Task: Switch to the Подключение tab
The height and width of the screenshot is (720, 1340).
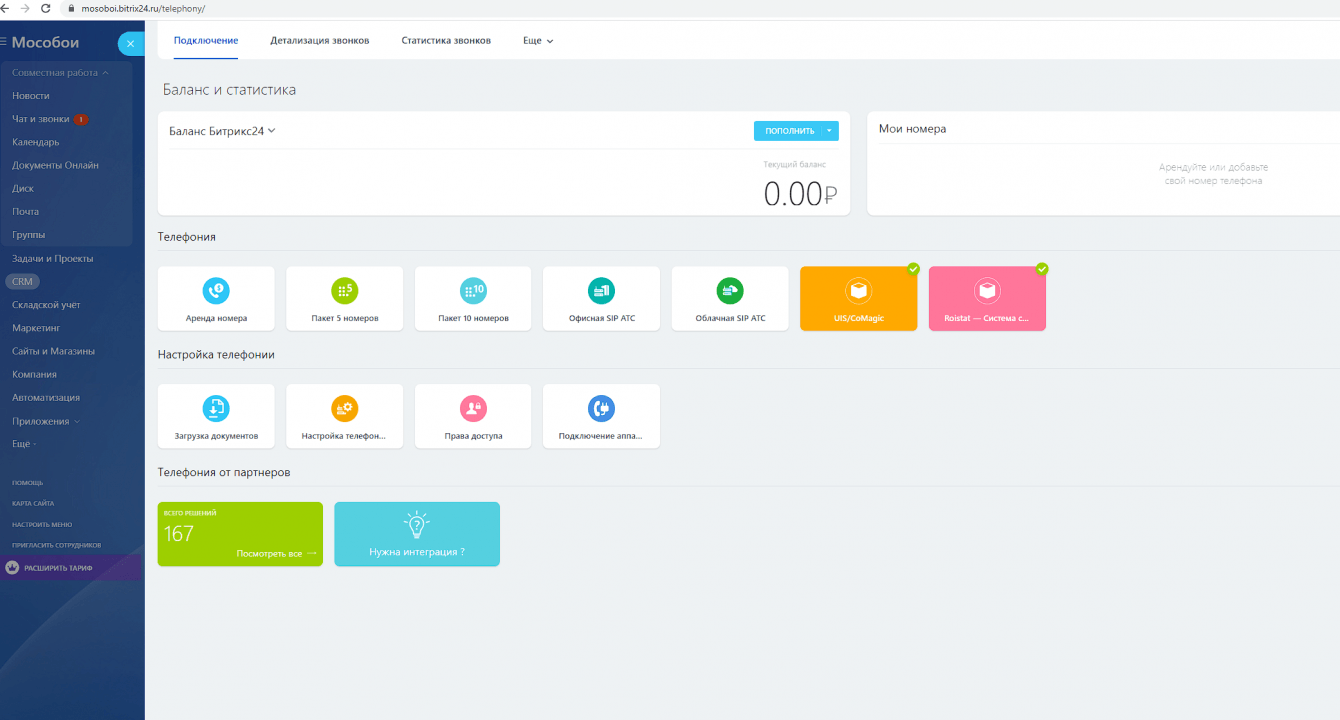Action: [x=206, y=41]
